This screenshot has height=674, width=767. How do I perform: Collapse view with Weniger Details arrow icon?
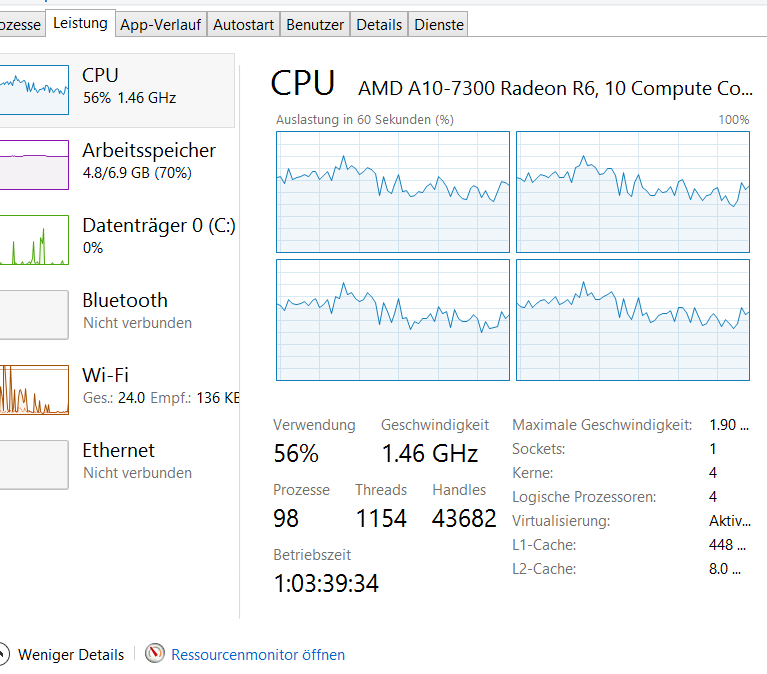[2, 654]
